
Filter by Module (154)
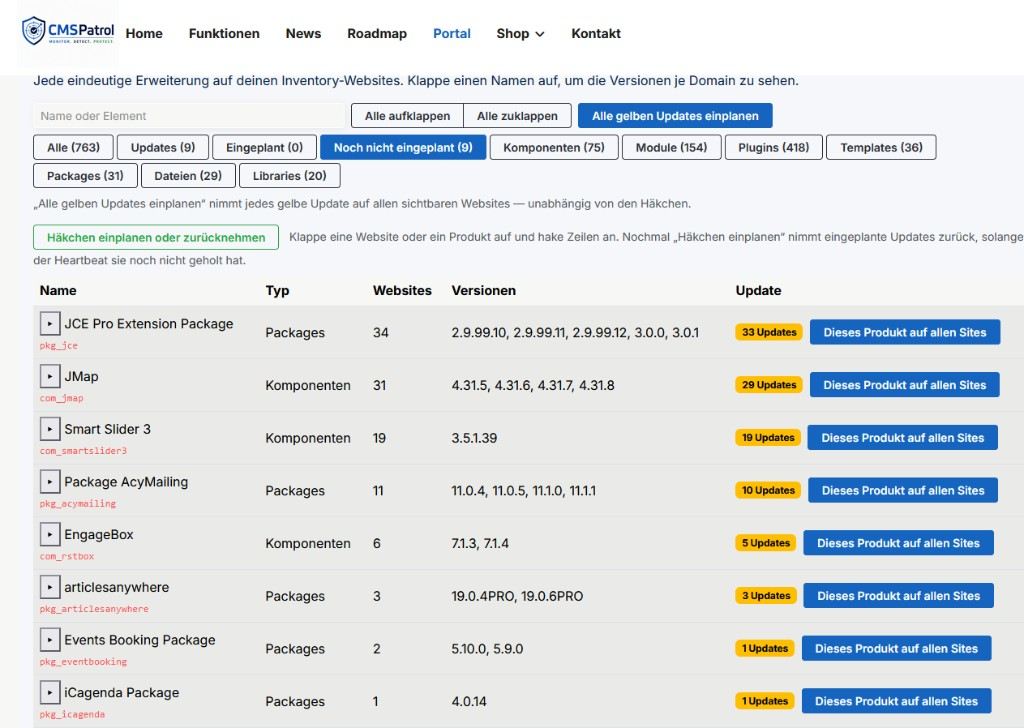click(x=671, y=148)
